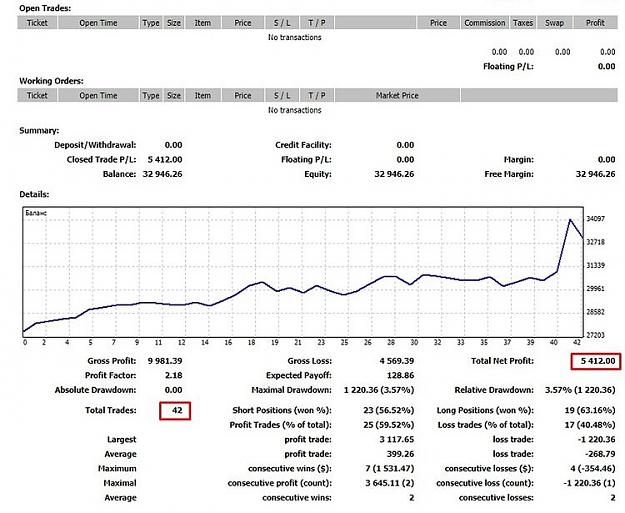Image resolution: width=625 pixels, height=513 pixels.
Task: Click Relative Drawdown value 3.57% (1 220.36)
Action: [580, 390]
